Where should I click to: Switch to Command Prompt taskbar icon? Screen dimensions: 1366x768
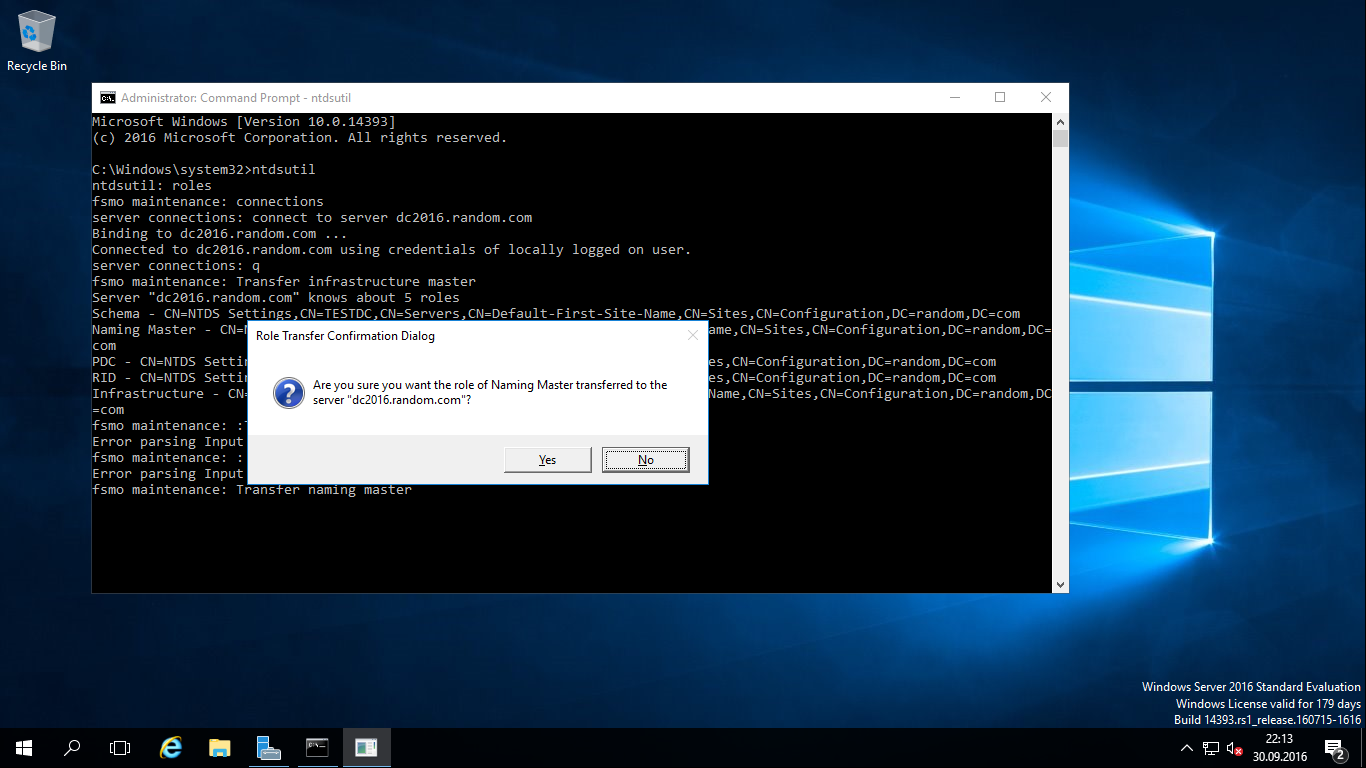(x=317, y=747)
